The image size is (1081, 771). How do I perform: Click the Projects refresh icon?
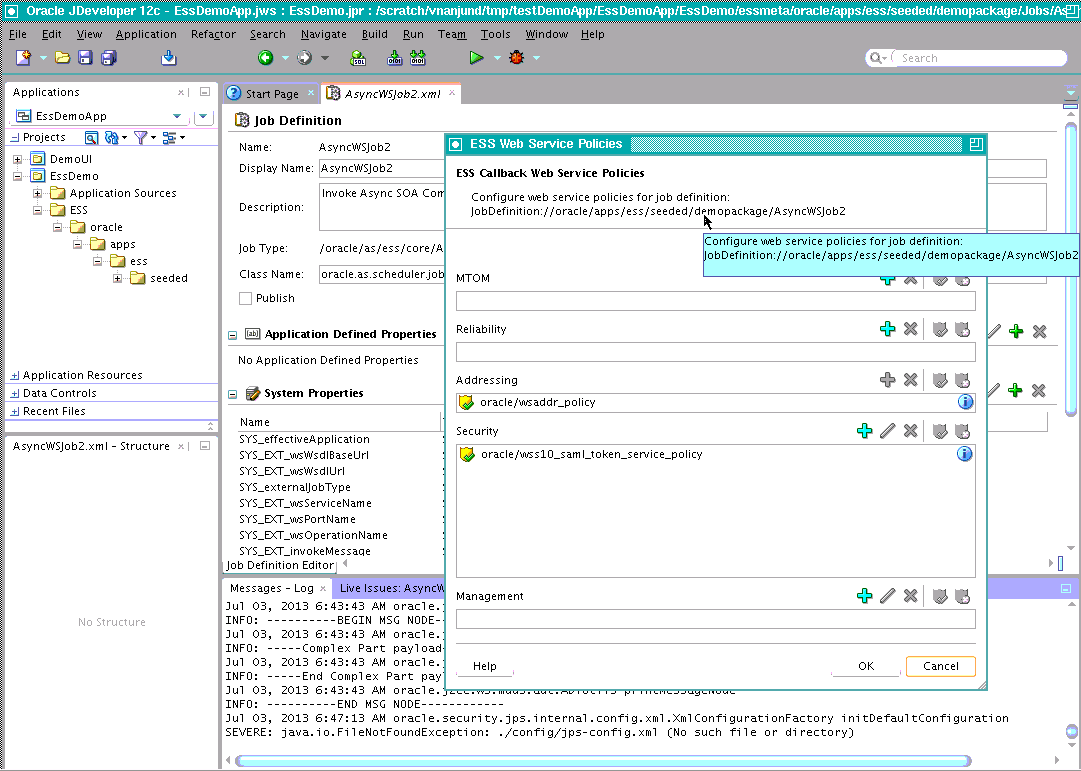click(112, 138)
